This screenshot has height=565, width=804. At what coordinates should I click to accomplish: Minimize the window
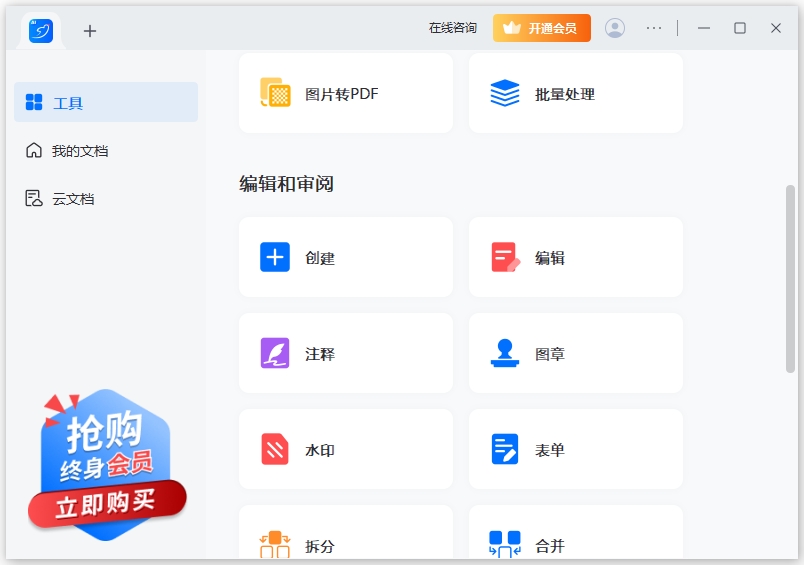coord(704,28)
